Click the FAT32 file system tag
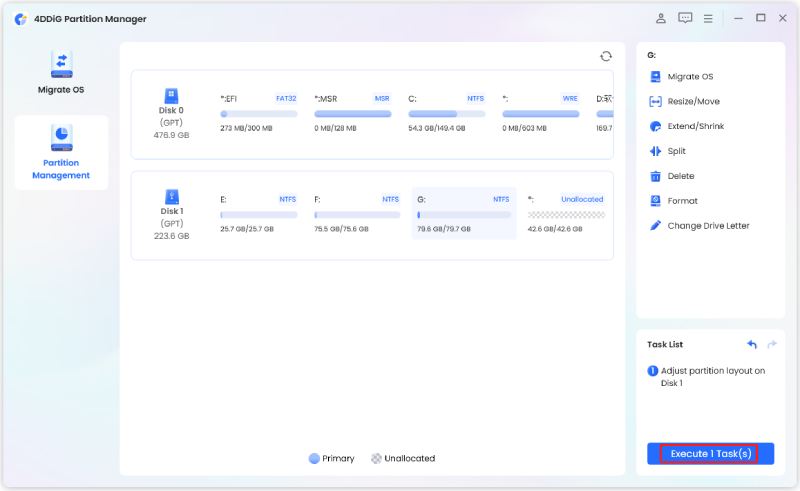800x491 pixels. coord(286,99)
